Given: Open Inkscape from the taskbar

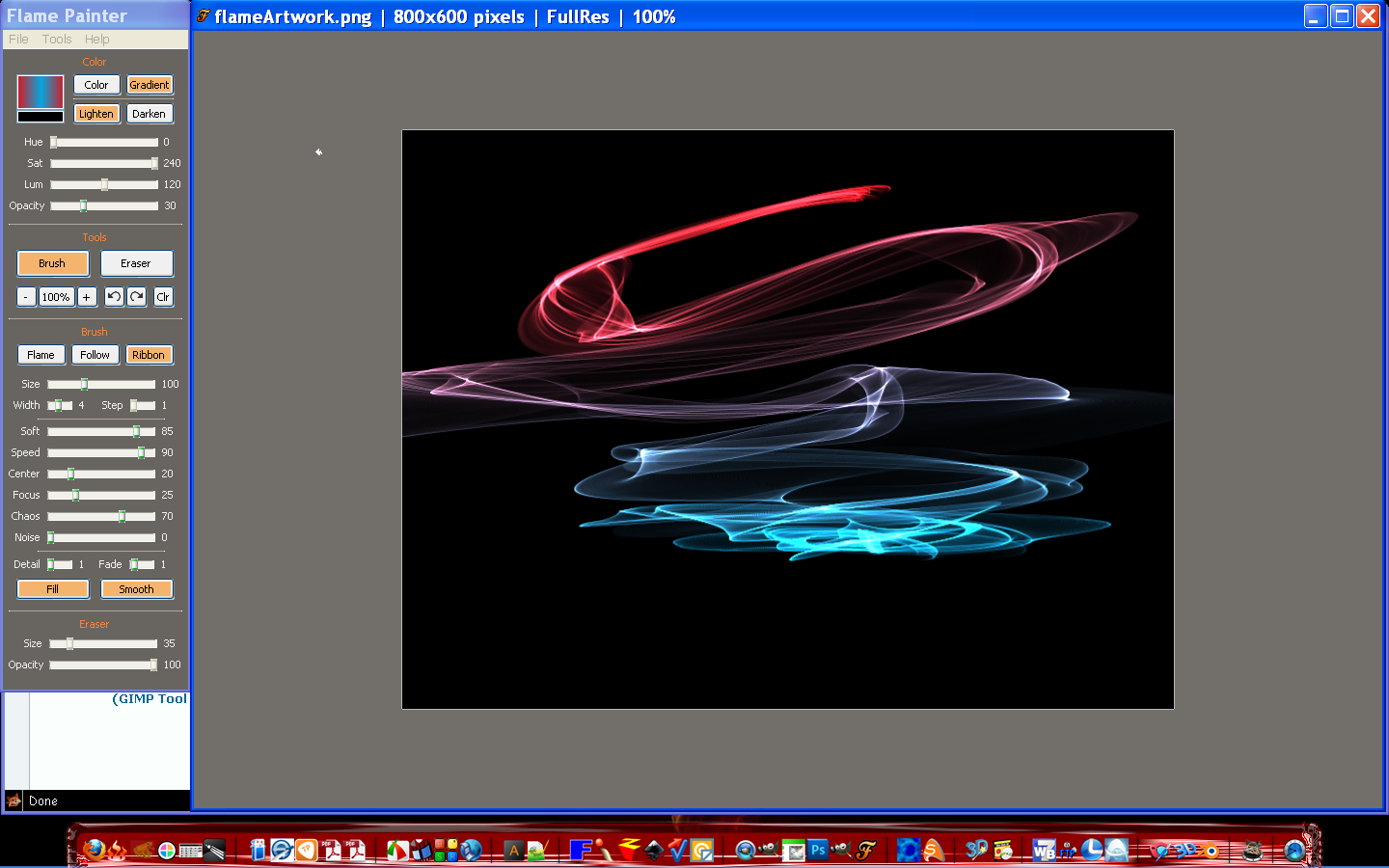Looking at the screenshot, I should pos(654,852).
